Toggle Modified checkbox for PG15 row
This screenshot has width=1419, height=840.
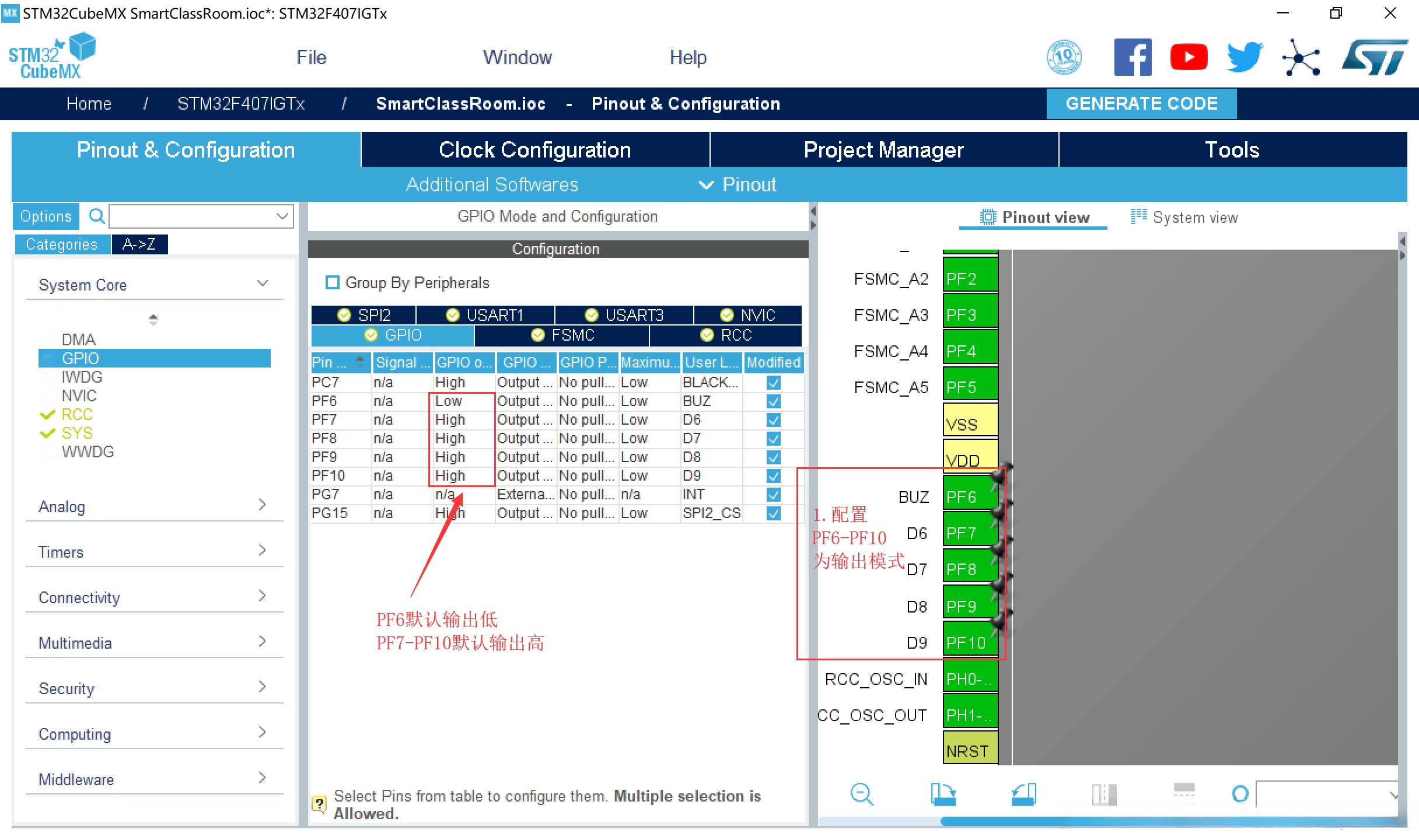[x=773, y=513]
